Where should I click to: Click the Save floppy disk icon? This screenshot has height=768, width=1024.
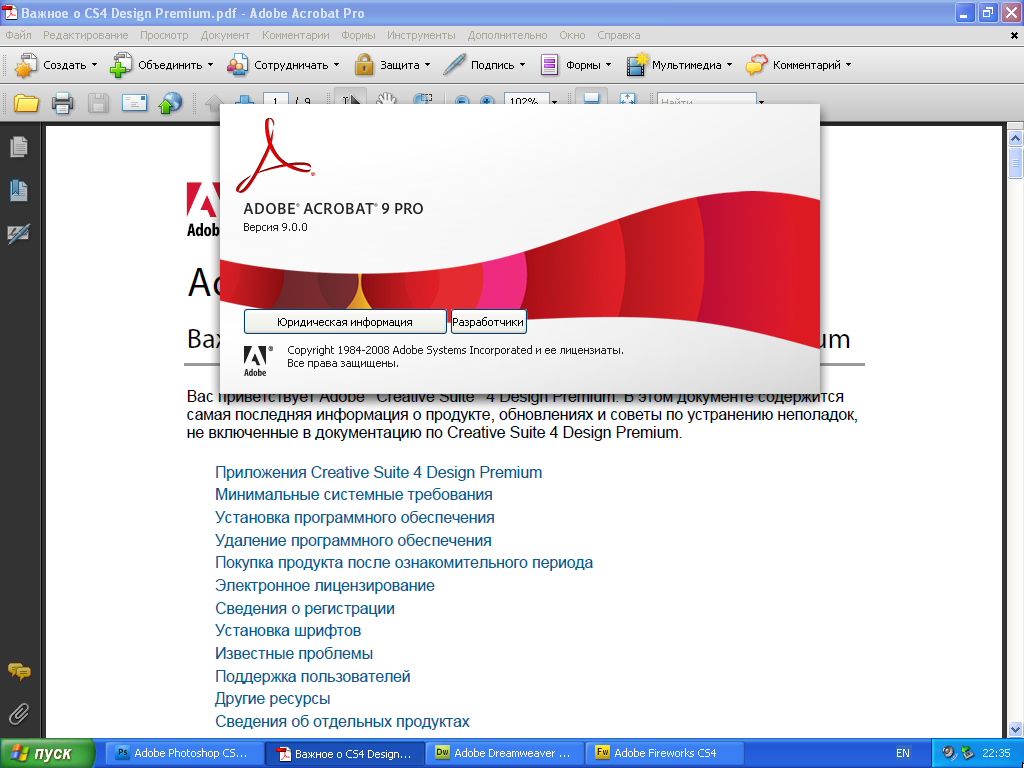click(x=98, y=103)
